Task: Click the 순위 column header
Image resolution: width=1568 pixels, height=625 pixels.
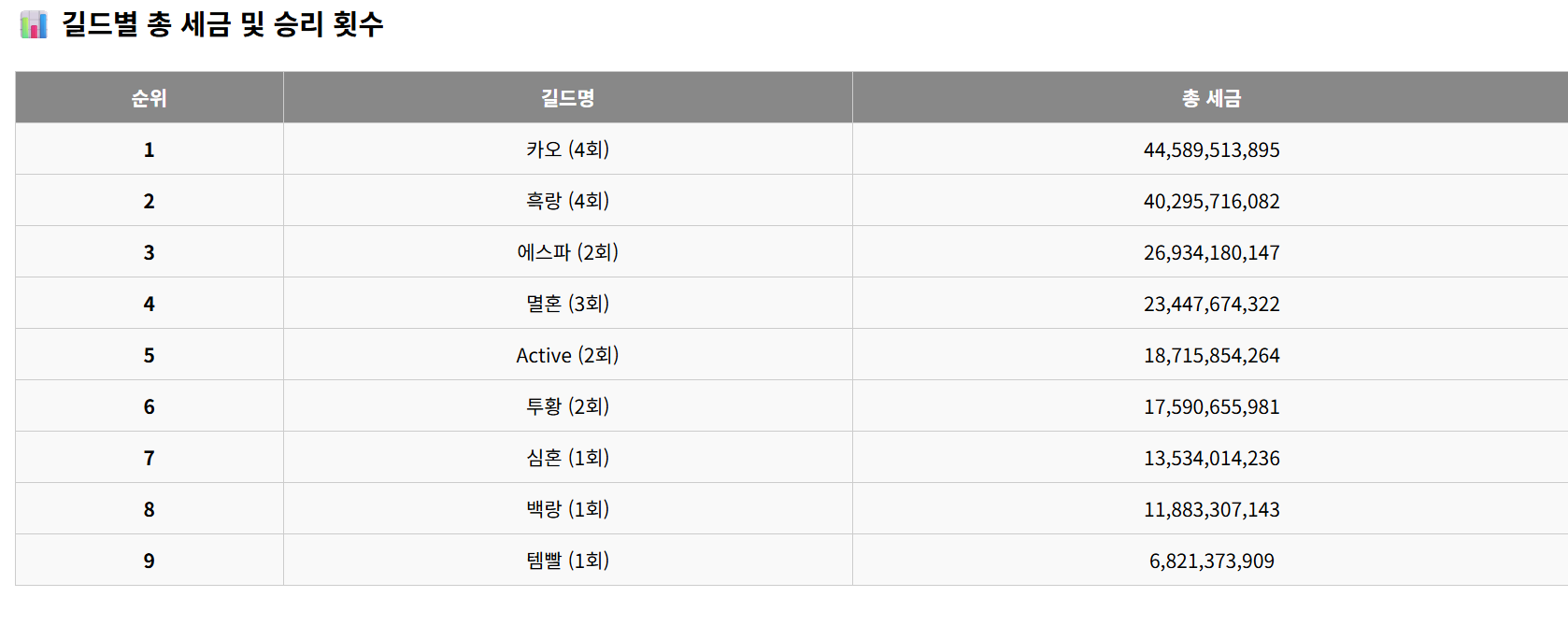Action: click(149, 98)
